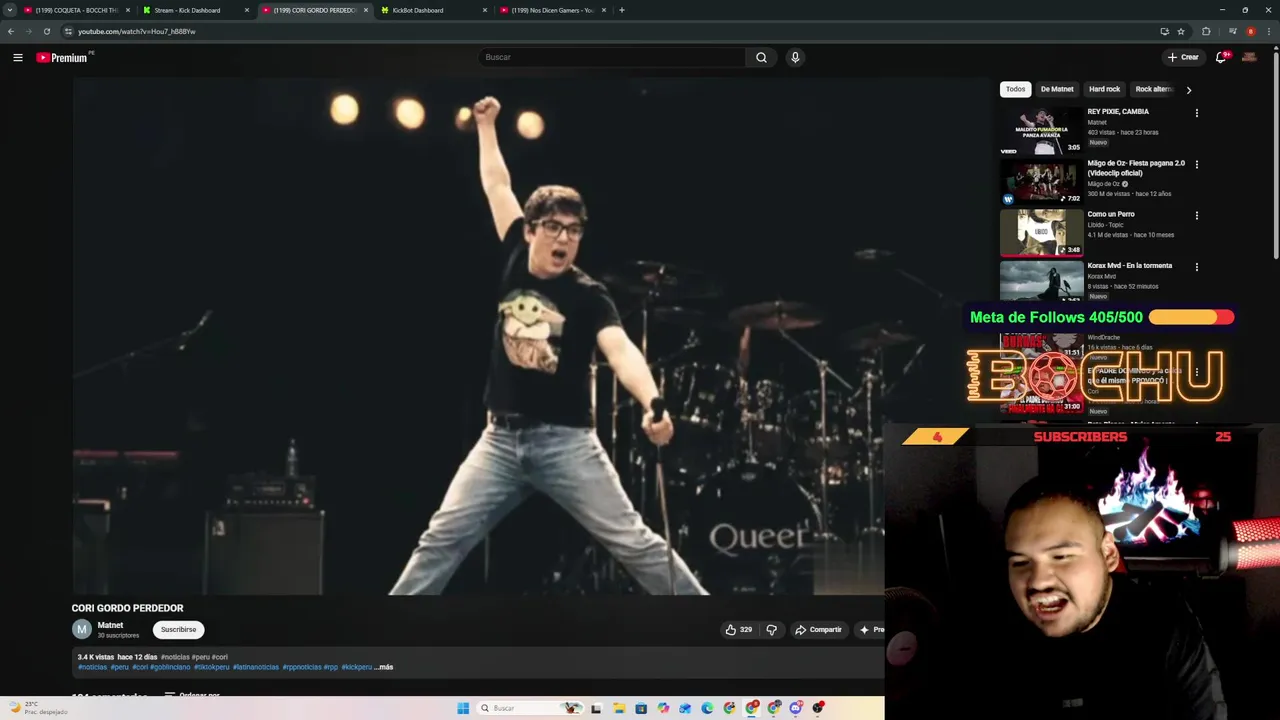The image size is (1280, 720).
Task: Click the Como un Perro title
Action: pos(1111,214)
